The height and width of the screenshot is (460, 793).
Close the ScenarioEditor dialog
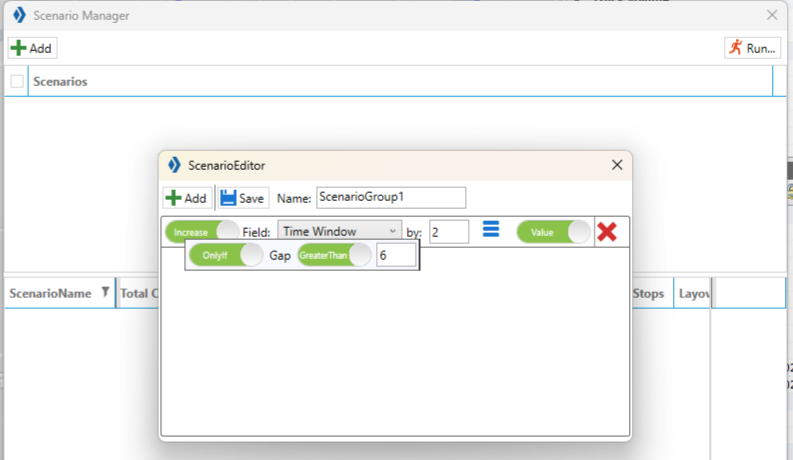click(617, 165)
